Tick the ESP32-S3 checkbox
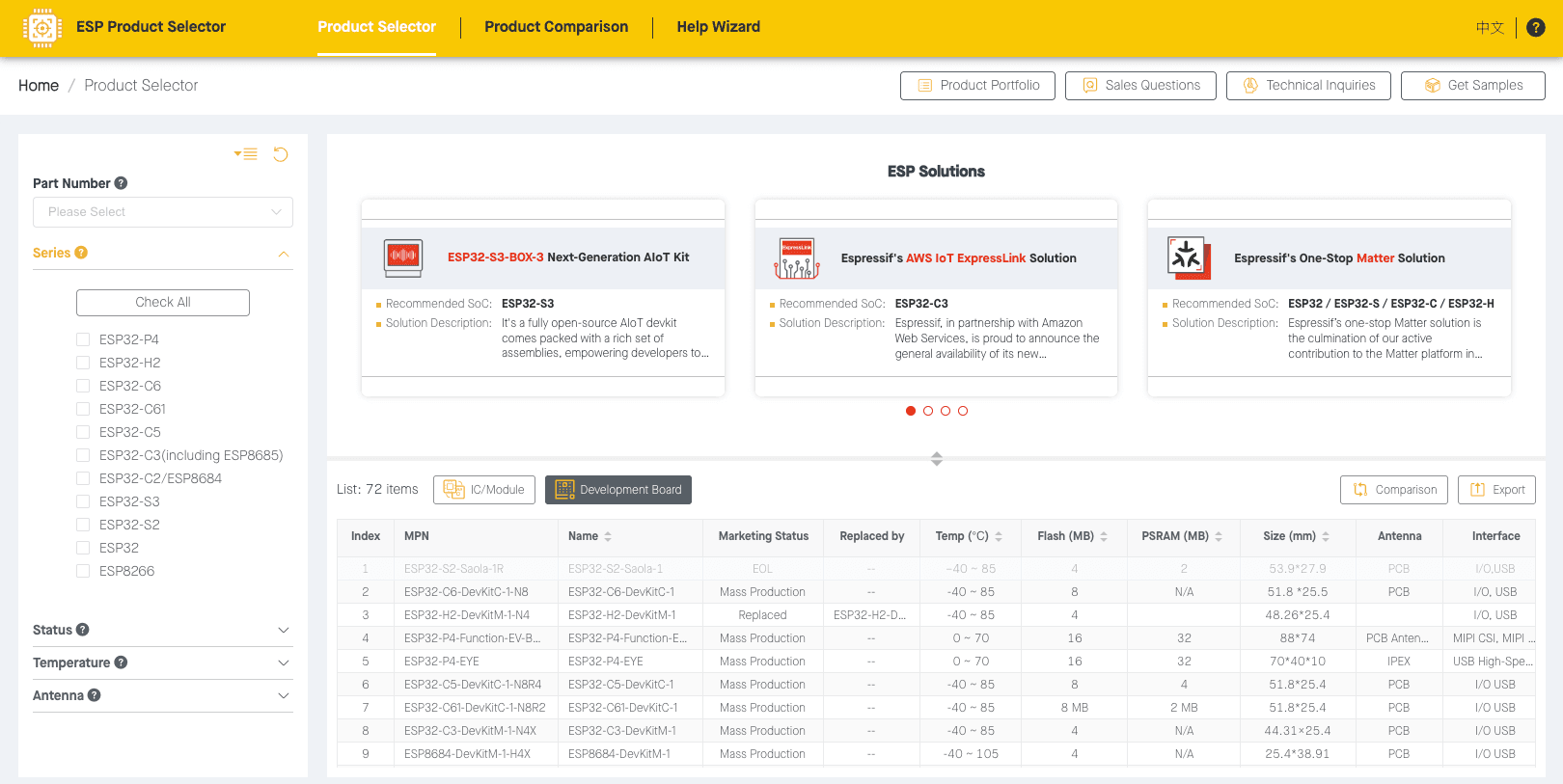Viewport: 1563px width, 784px height. coord(83,501)
